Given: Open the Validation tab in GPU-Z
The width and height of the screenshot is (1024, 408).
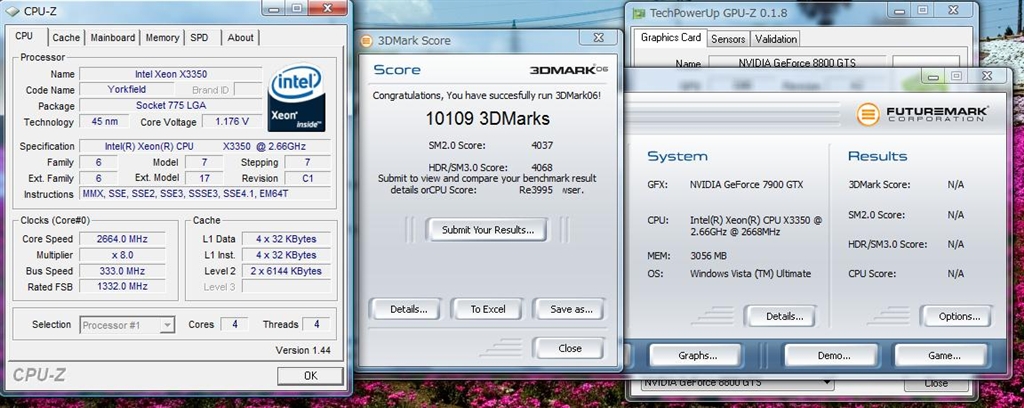Looking at the screenshot, I should pyautogui.click(x=776, y=40).
